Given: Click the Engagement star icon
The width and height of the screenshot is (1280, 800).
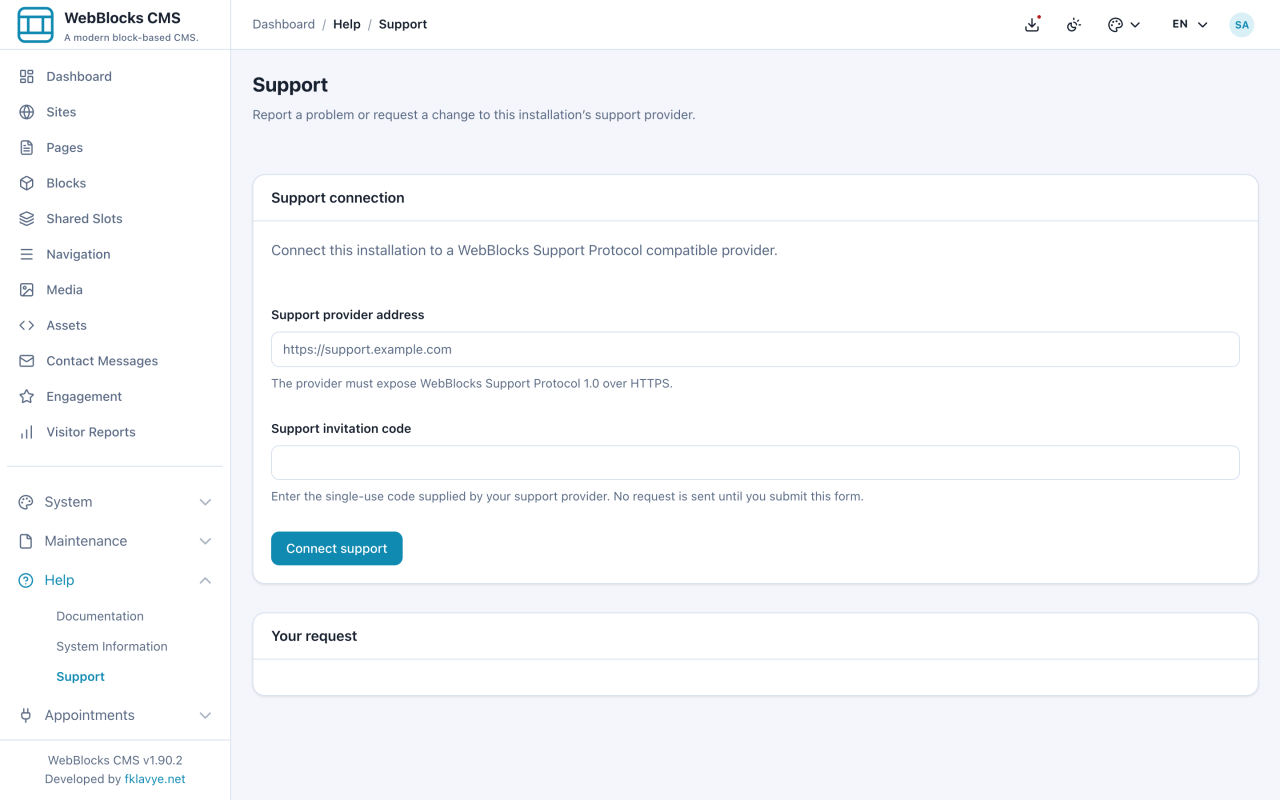Looking at the screenshot, I should pyautogui.click(x=27, y=396).
